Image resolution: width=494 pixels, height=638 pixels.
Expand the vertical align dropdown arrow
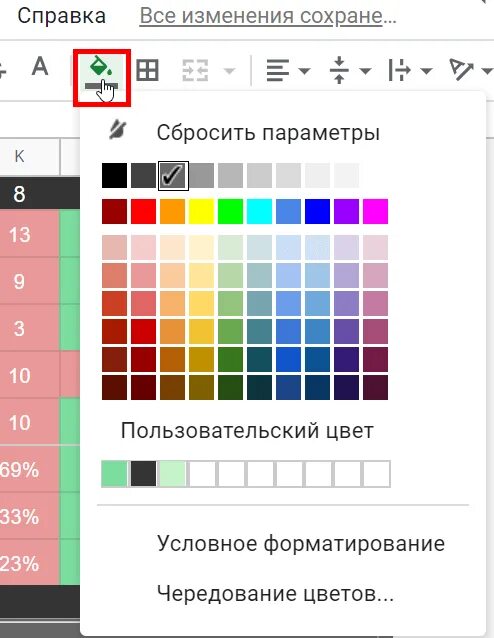click(365, 71)
